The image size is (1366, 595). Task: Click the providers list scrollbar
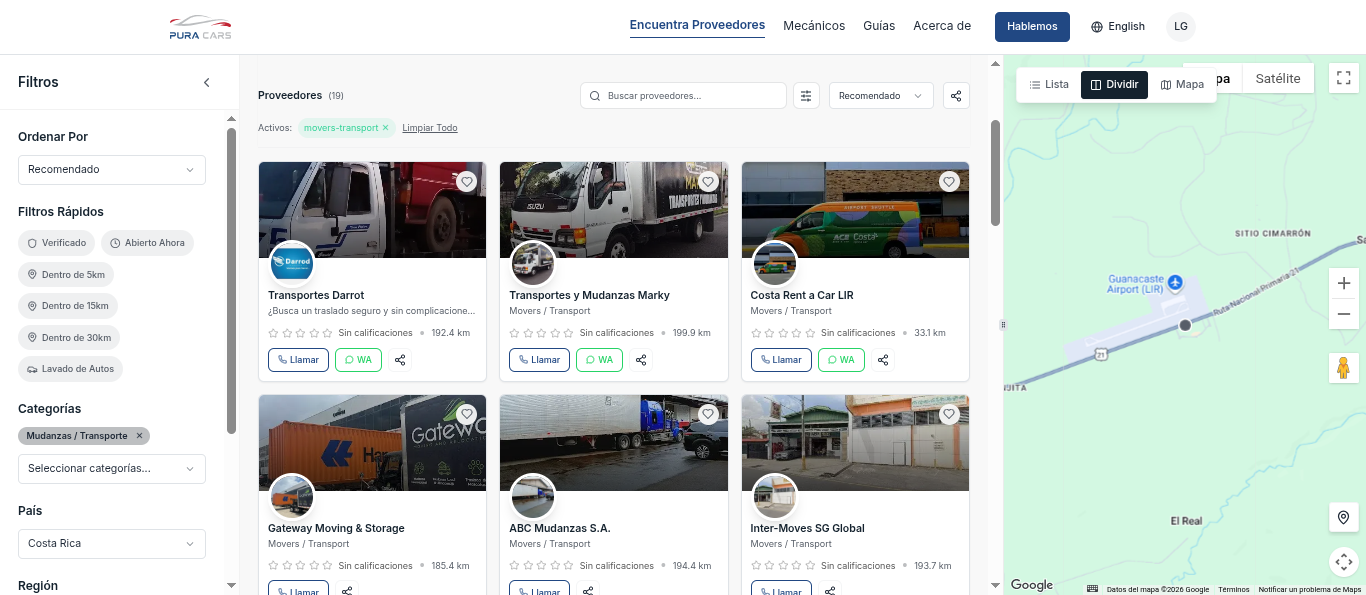[995, 172]
